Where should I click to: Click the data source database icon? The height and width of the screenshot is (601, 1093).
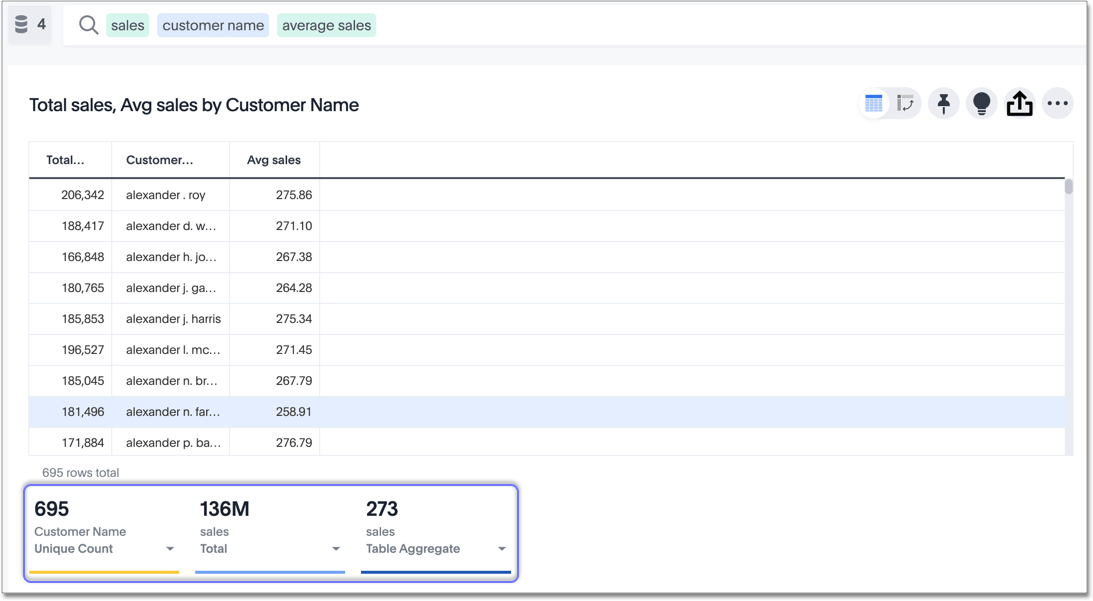coord(21,24)
